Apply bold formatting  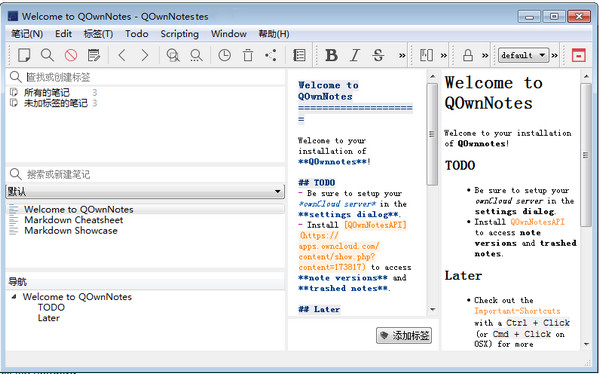331,55
